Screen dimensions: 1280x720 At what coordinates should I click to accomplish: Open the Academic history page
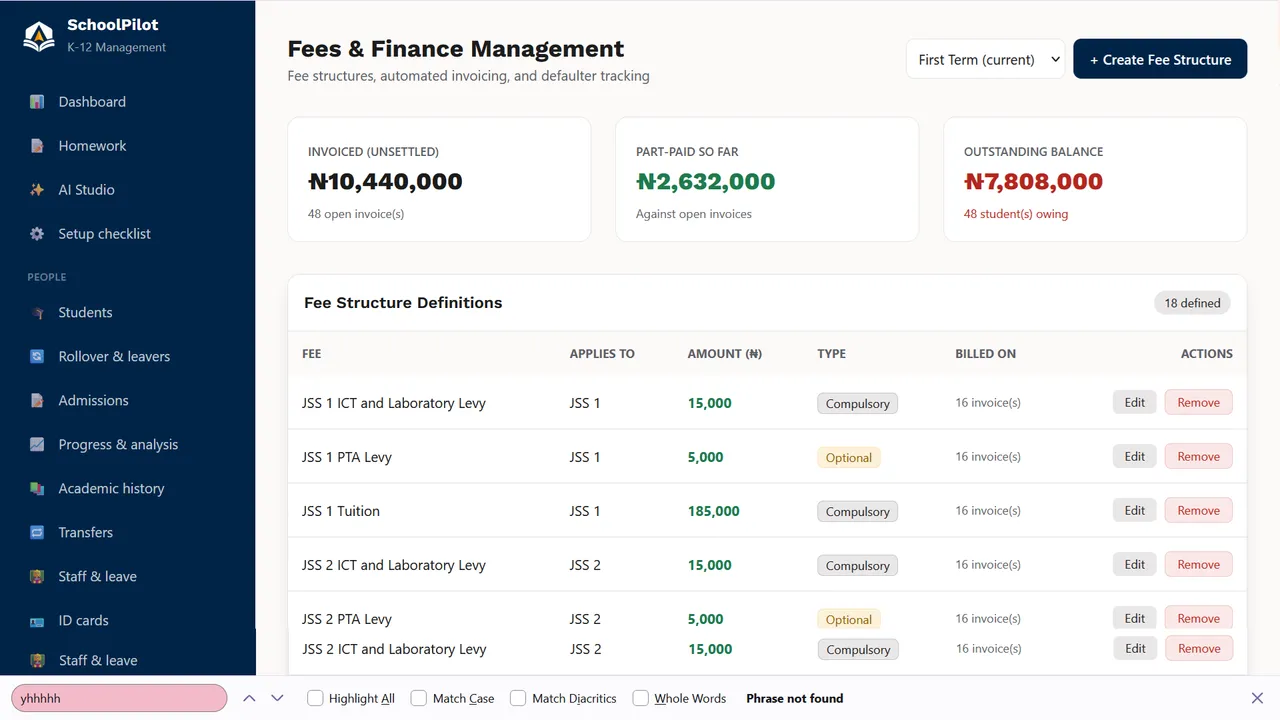[111, 489]
